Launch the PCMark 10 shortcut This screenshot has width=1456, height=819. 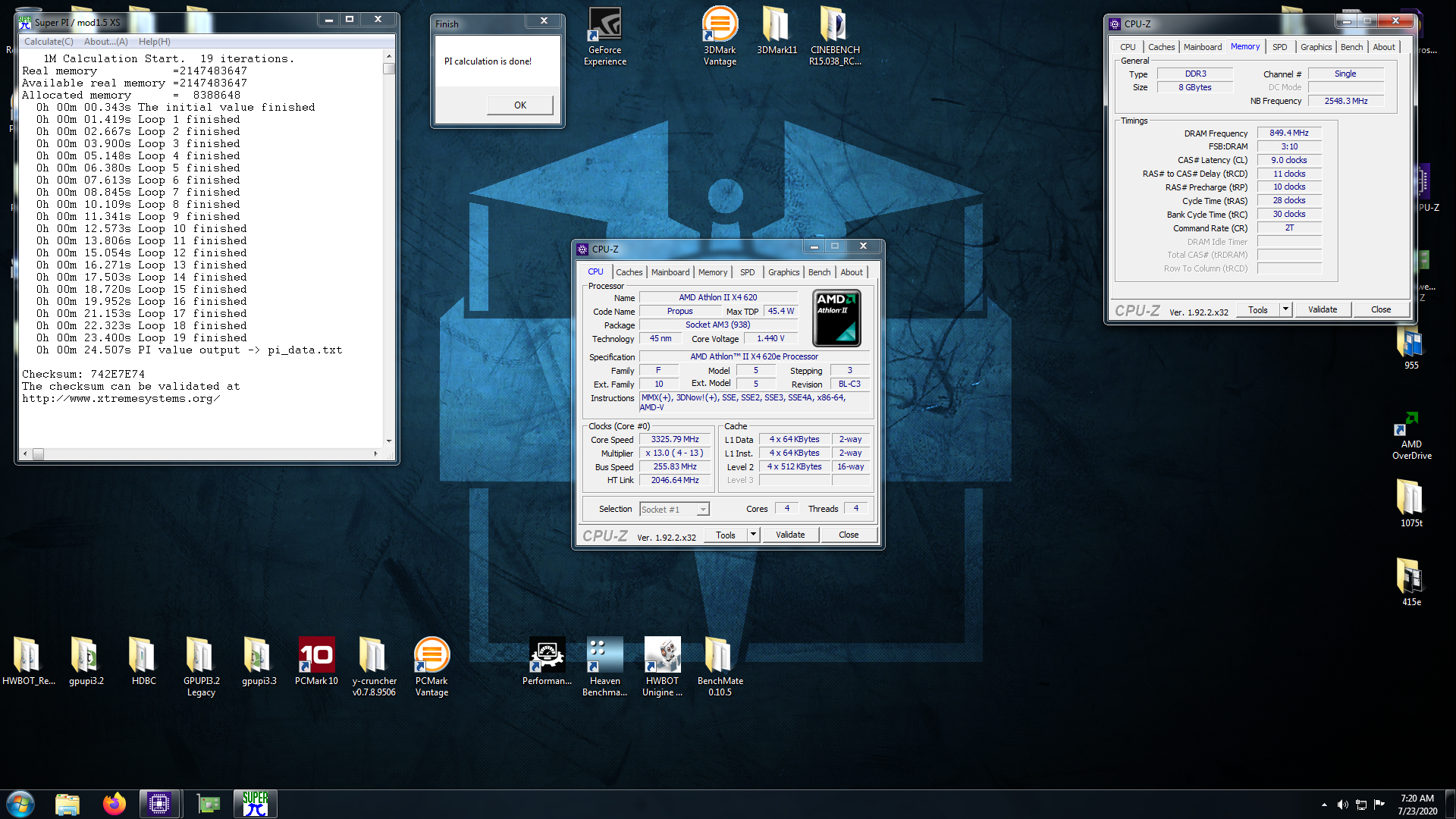coord(316,661)
